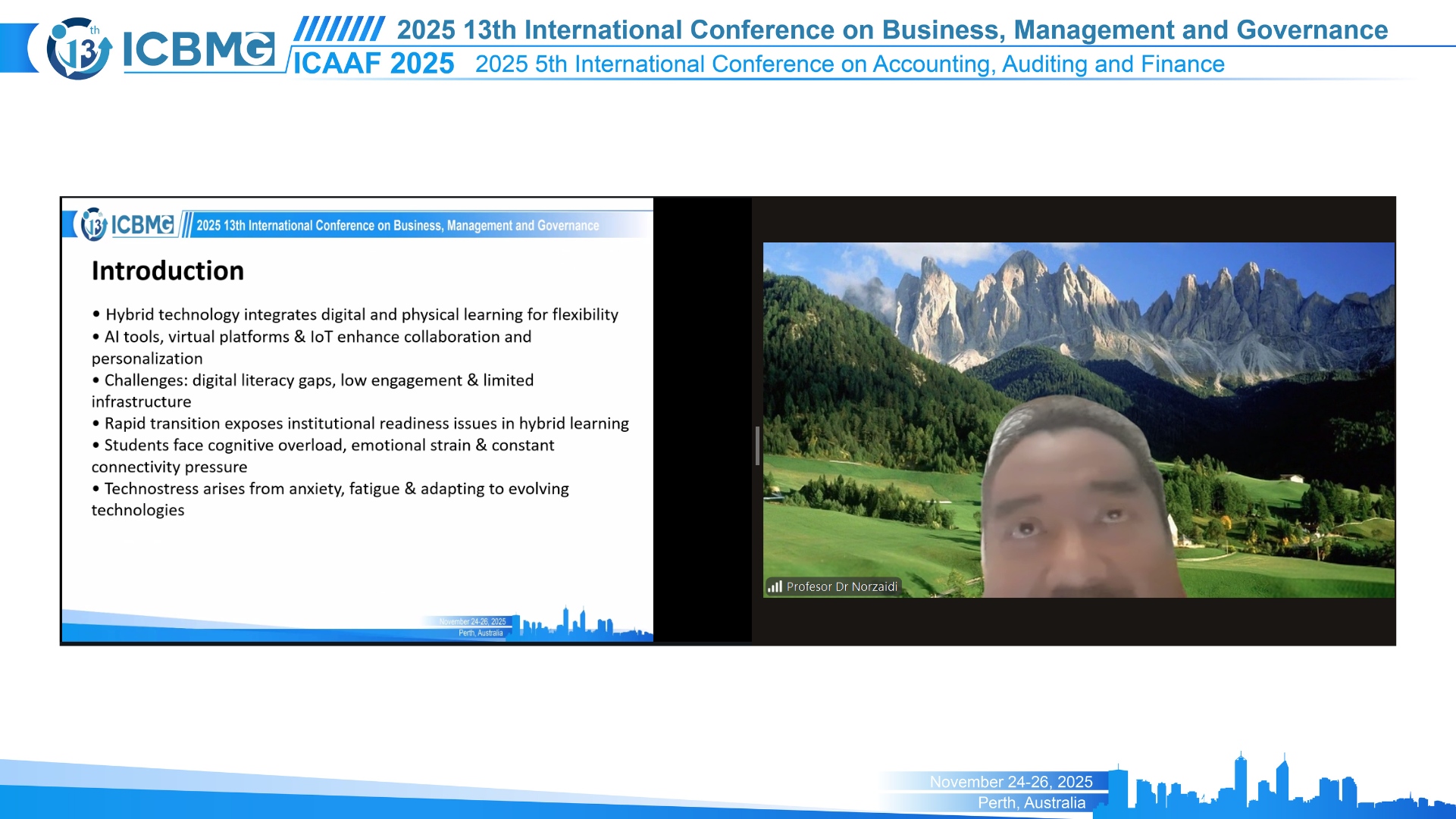This screenshot has width=1456, height=819.
Task: Click the slide's small 13th badge icon
Action: pyautogui.click(x=93, y=224)
